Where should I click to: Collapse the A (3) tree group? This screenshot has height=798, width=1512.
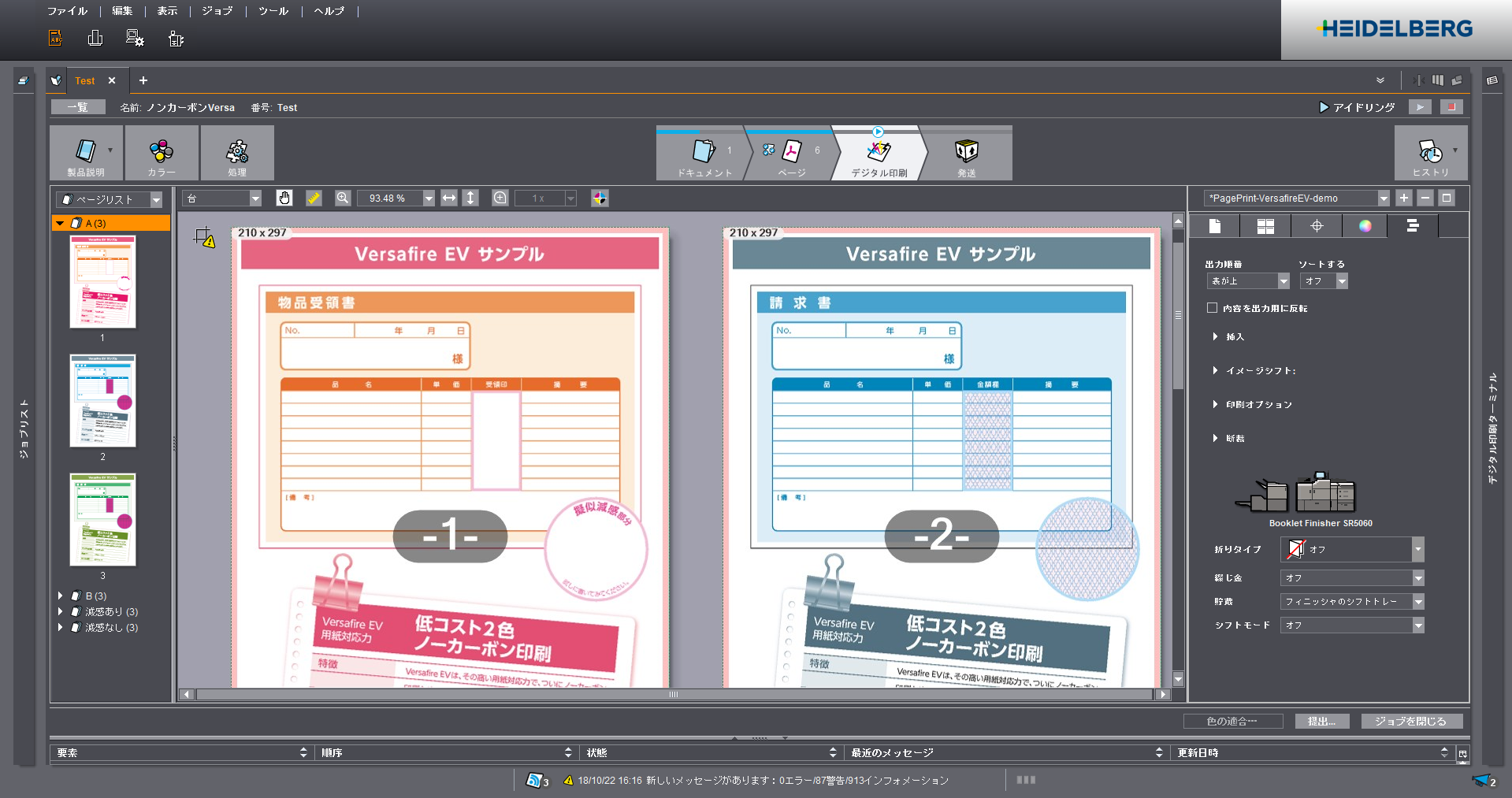coord(60,224)
